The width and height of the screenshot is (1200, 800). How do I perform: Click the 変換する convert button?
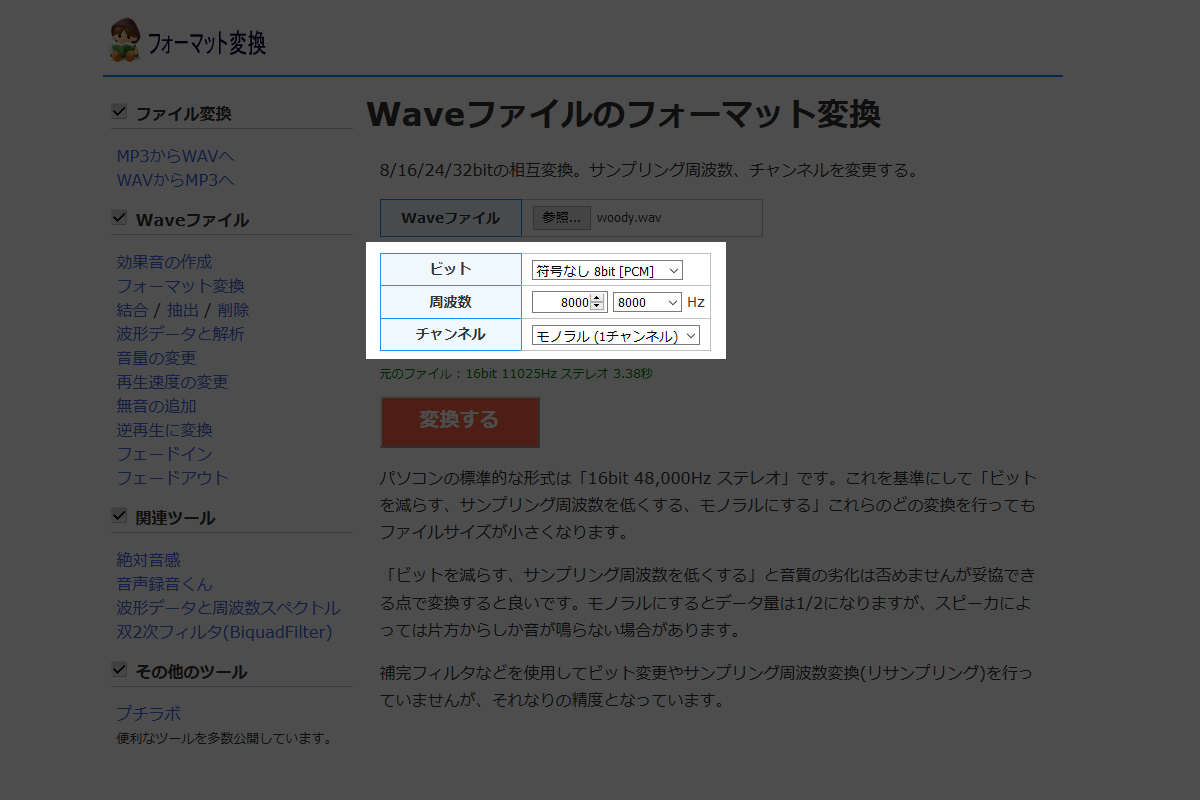tap(460, 421)
